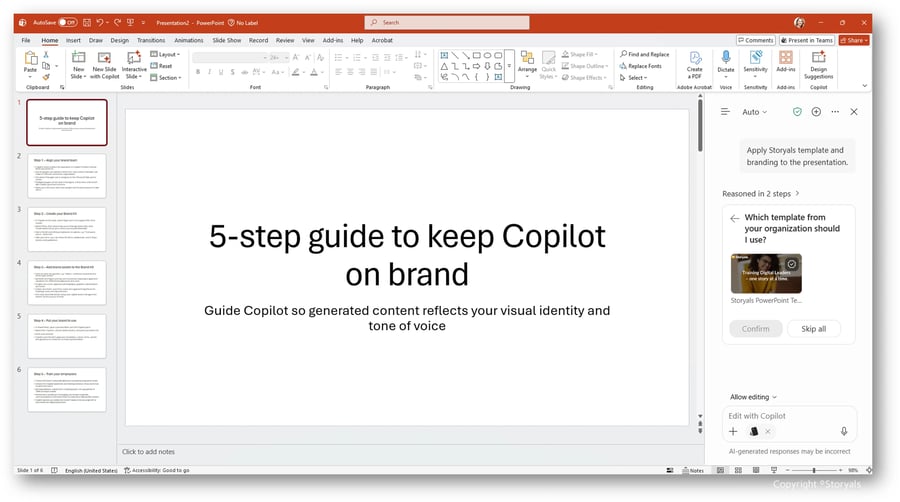
Task: Click Find and Replace
Action: 645,54
